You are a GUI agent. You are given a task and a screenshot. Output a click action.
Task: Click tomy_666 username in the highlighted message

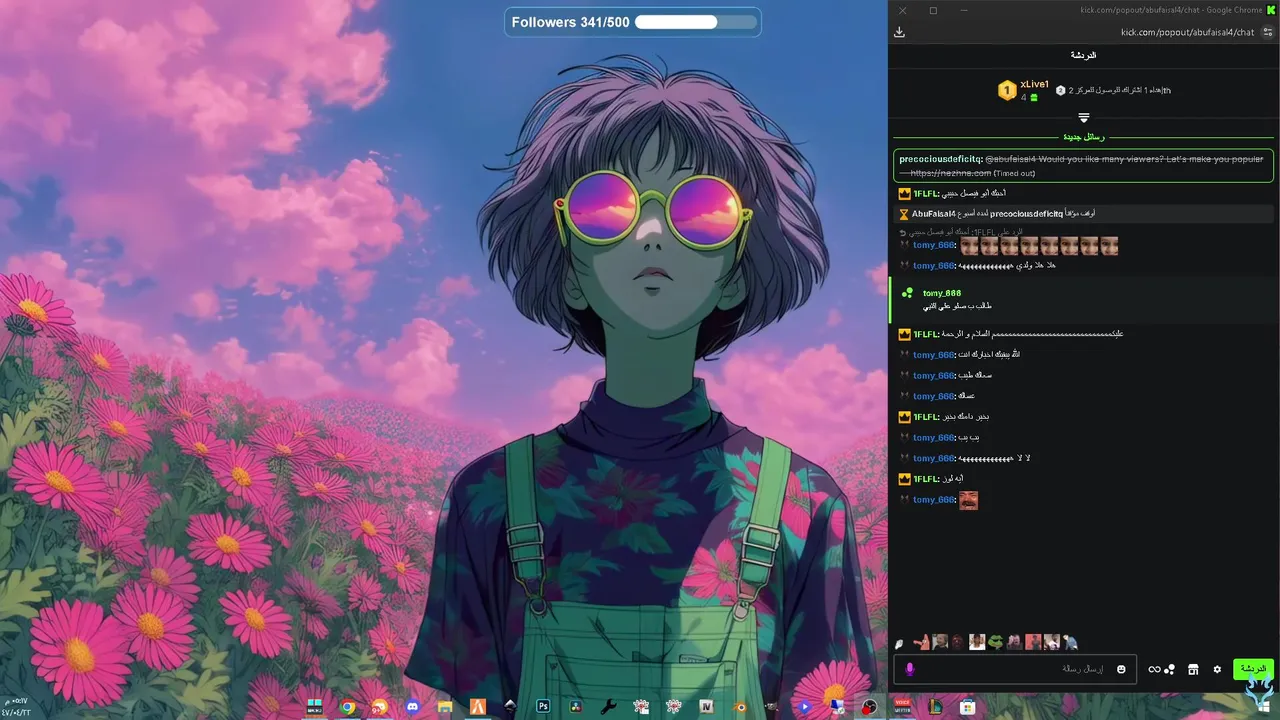(x=942, y=293)
